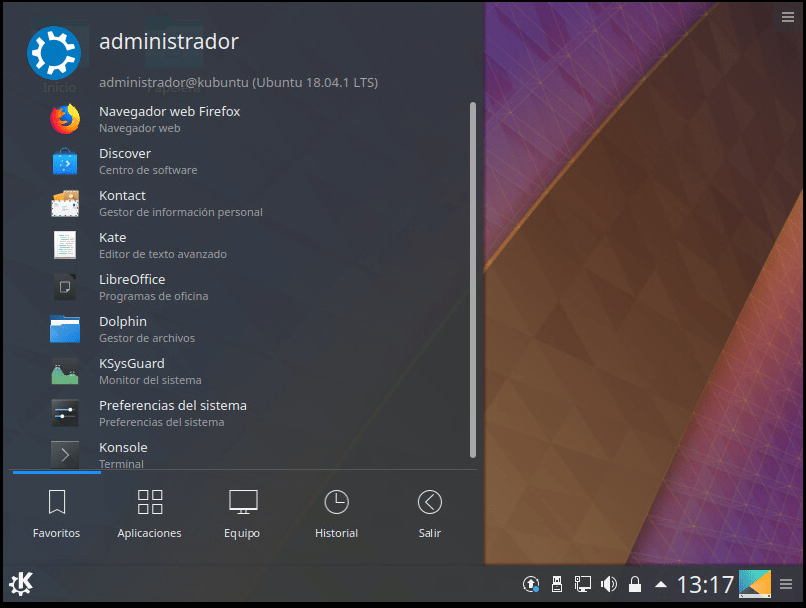Open Discover software center
The width and height of the screenshot is (806, 608).
pos(124,161)
